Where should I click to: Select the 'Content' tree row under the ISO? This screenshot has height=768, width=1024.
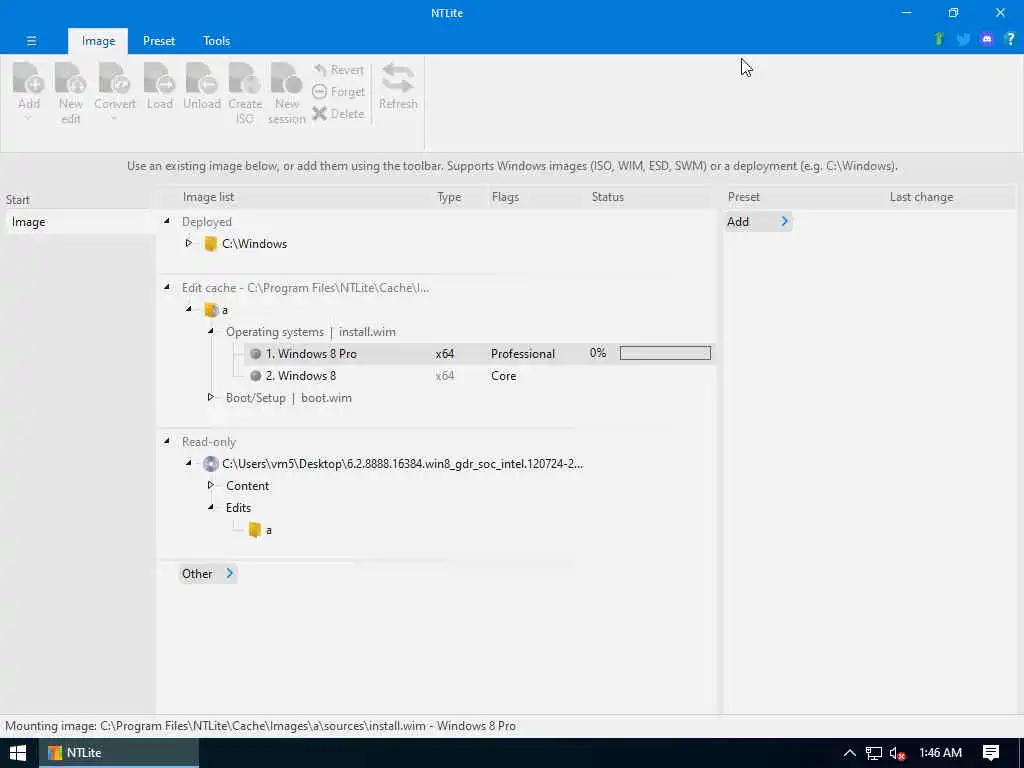coord(247,486)
